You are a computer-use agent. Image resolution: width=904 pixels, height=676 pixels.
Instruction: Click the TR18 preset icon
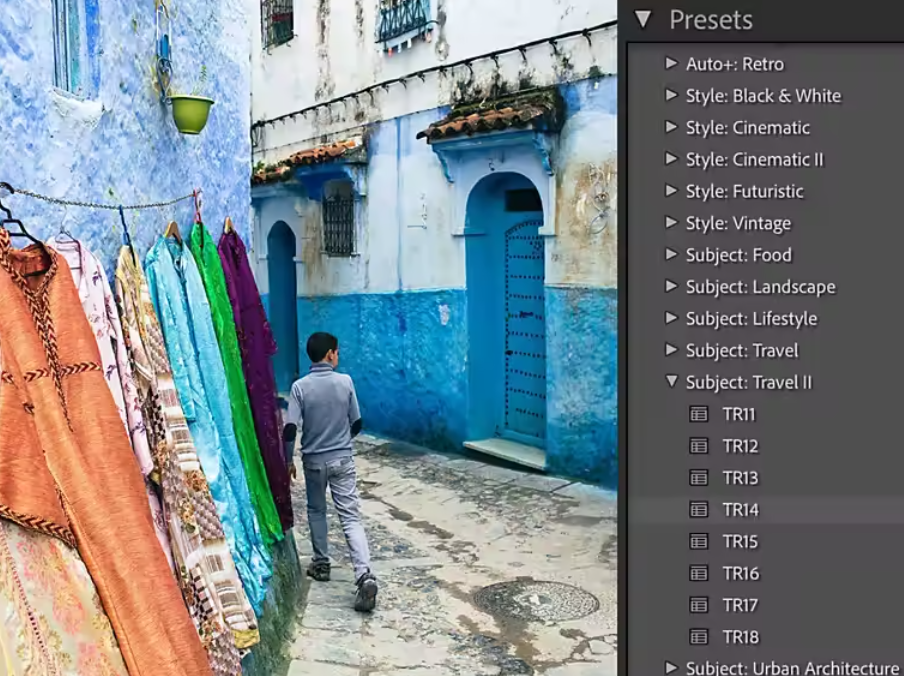pyautogui.click(x=699, y=637)
